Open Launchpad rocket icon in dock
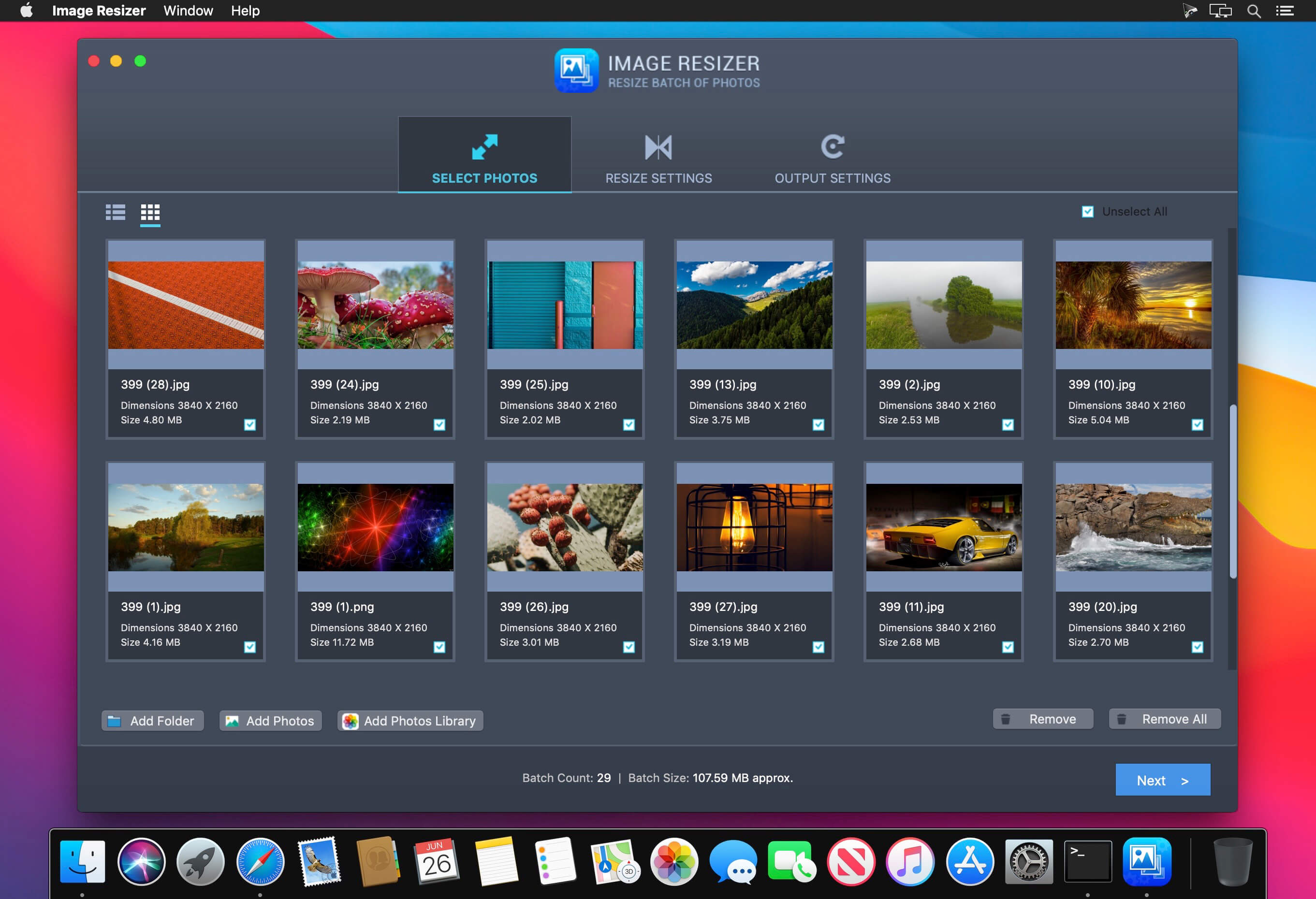 click(201, 862)
